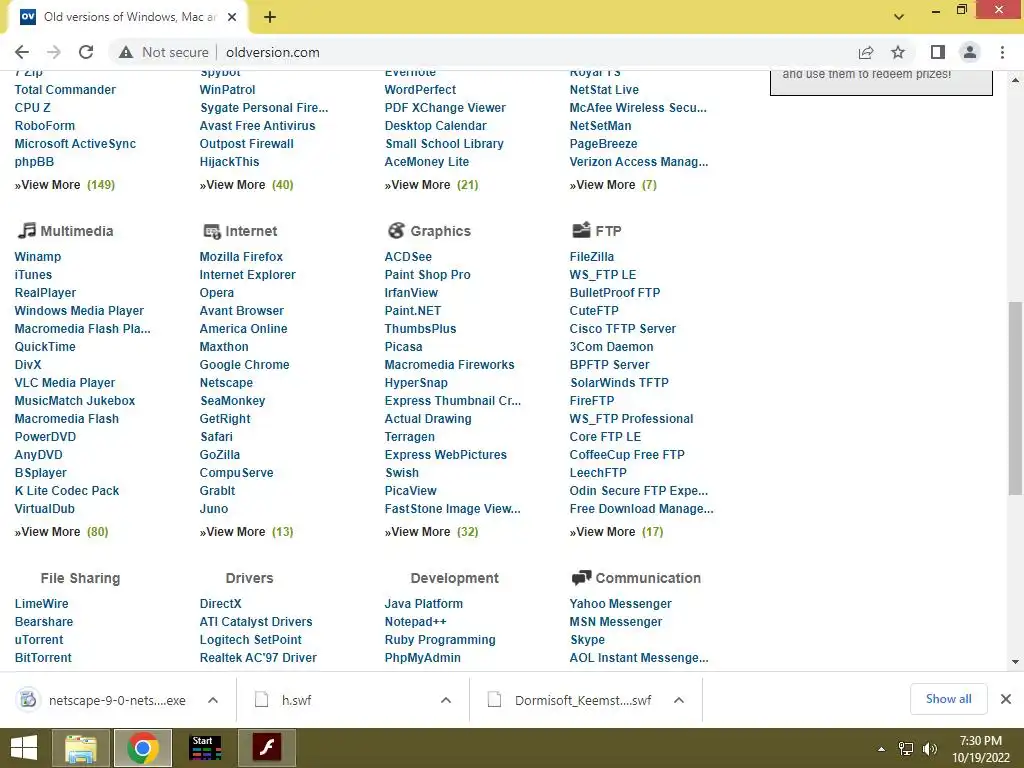Image resolution: width=1024 pixels, height=768 pixels.
Task: Switch to Chrome in taskbar
Action: coord(143,748)
